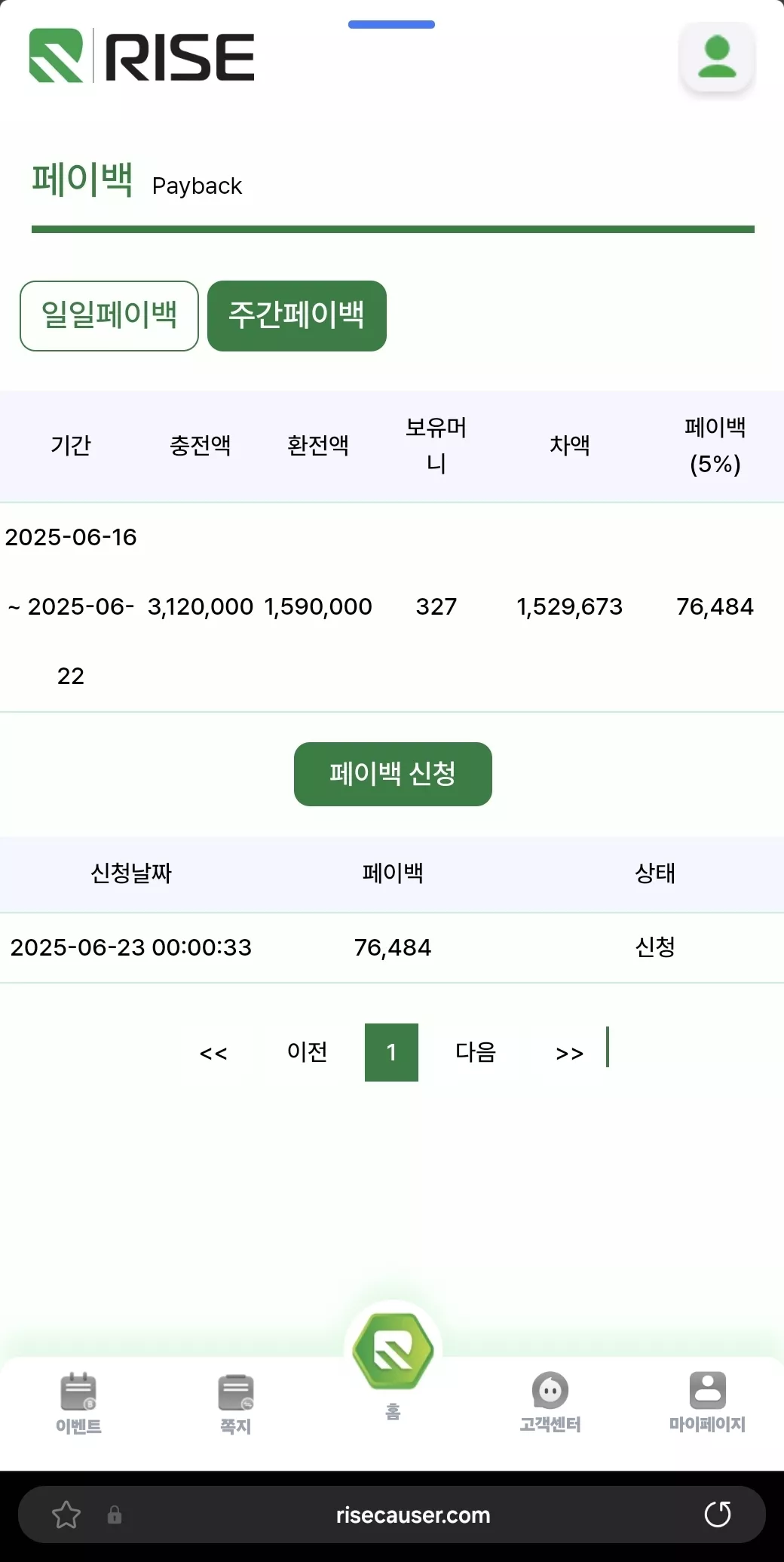Tap the blue drag handle at the top
784x1562 pixels.
pyautogui.click(x=391, y=25)
